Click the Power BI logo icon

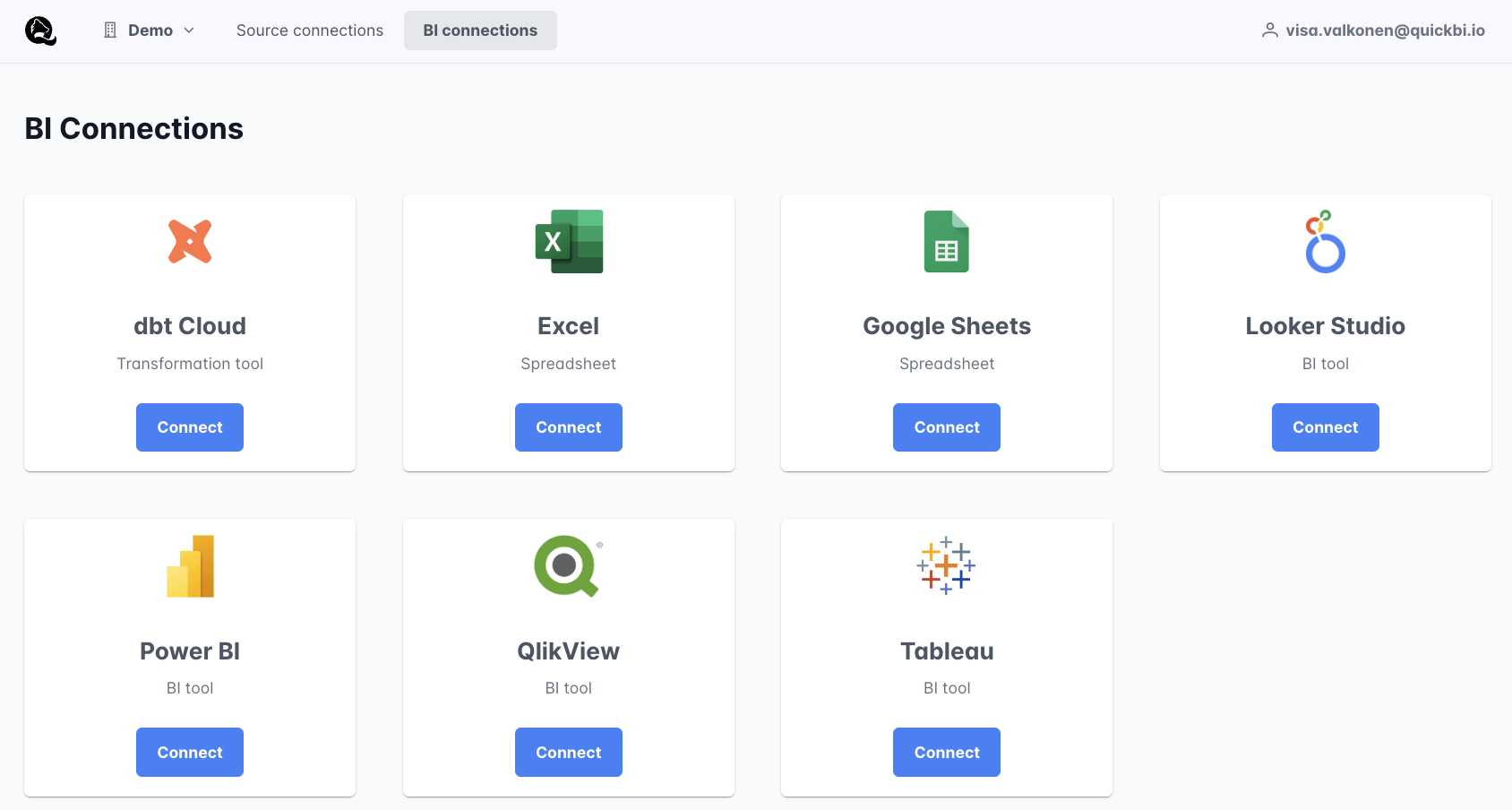point(190,566)
